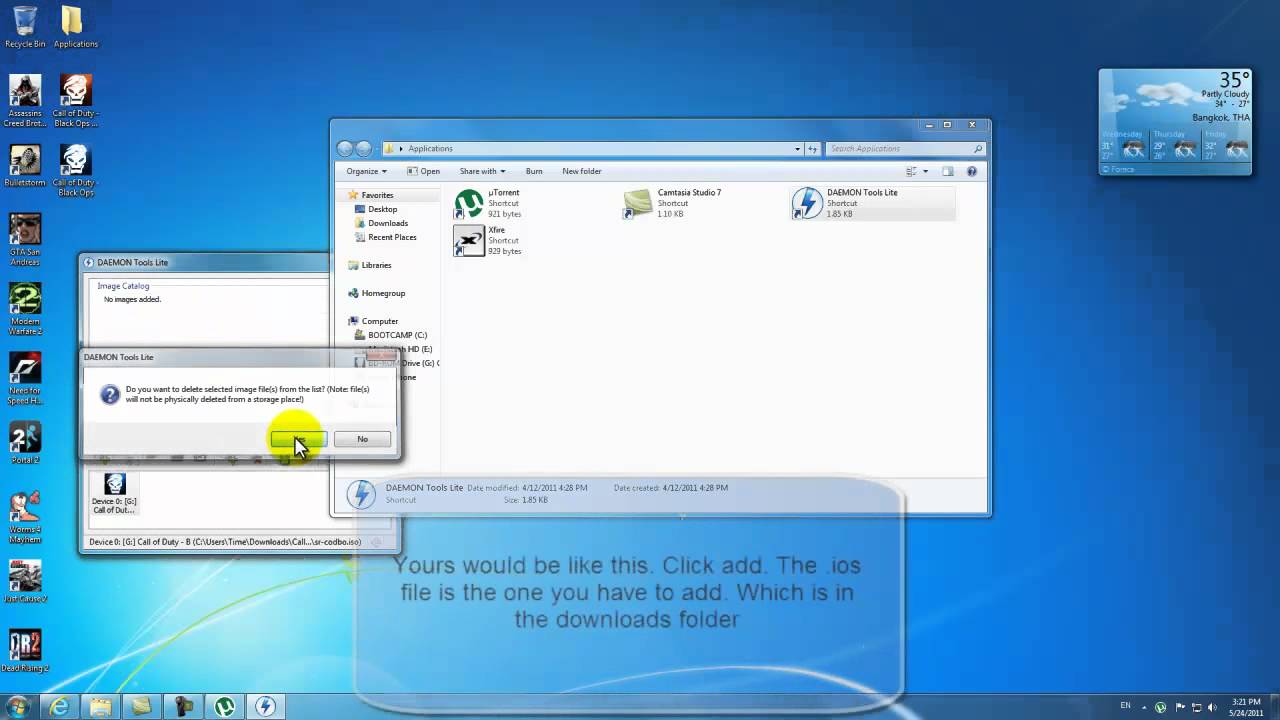Select Downloads in the Favorites list
The width and height of the screenshot is (1280, 720).
pos(387,223)
